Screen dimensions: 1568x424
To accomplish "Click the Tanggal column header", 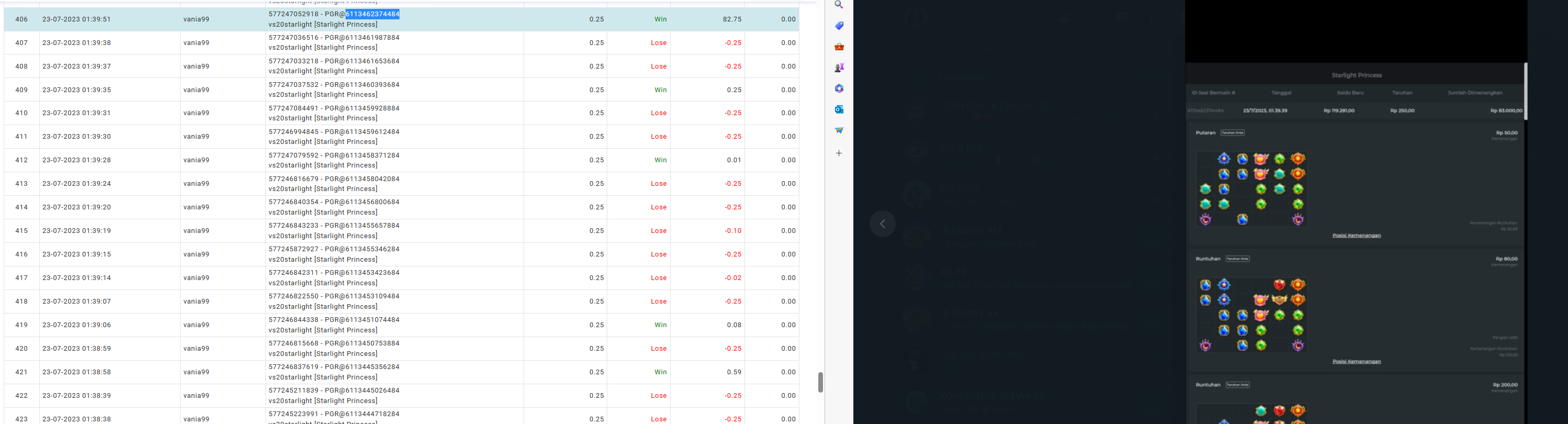I will point(1281,93).
